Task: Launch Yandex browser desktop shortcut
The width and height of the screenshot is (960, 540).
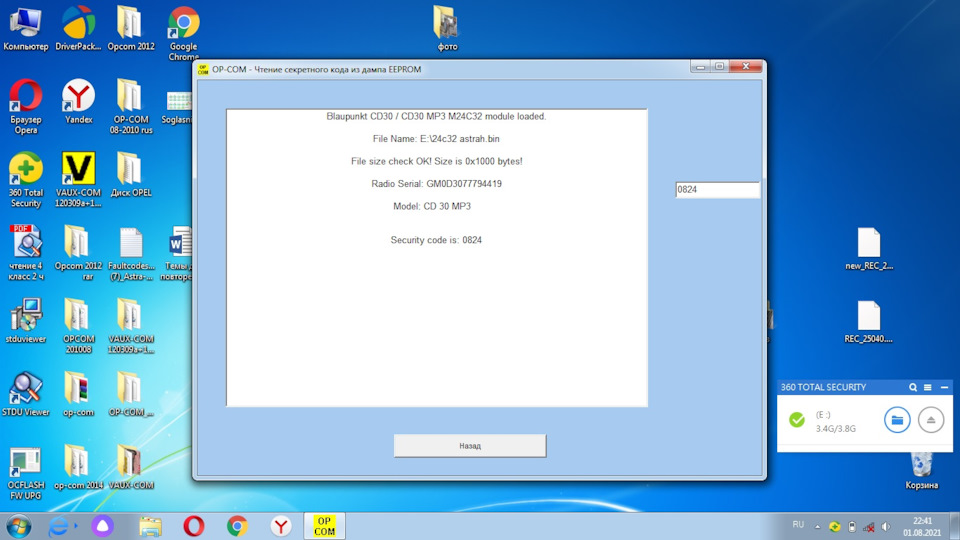Action: click(x=78, y=102)
